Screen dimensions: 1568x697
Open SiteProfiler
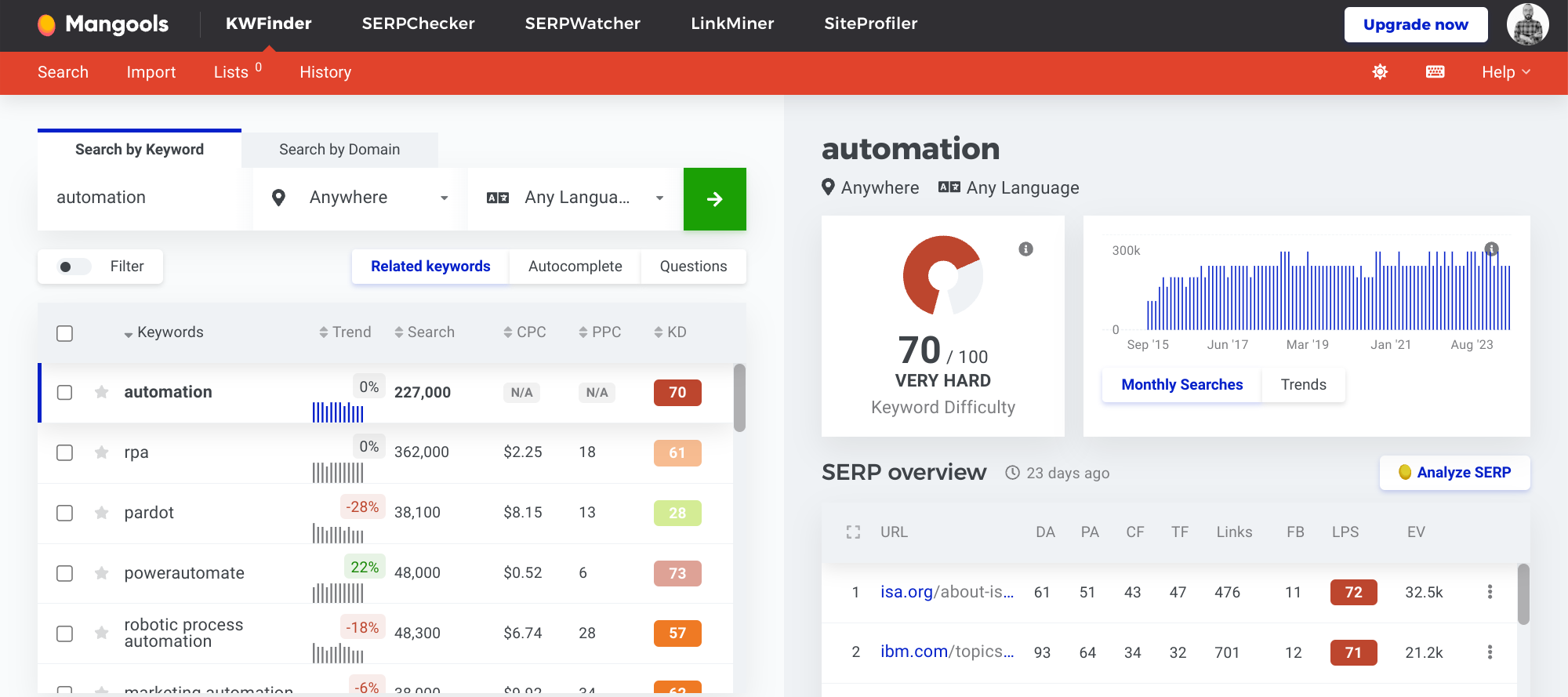tap(870, 24)
